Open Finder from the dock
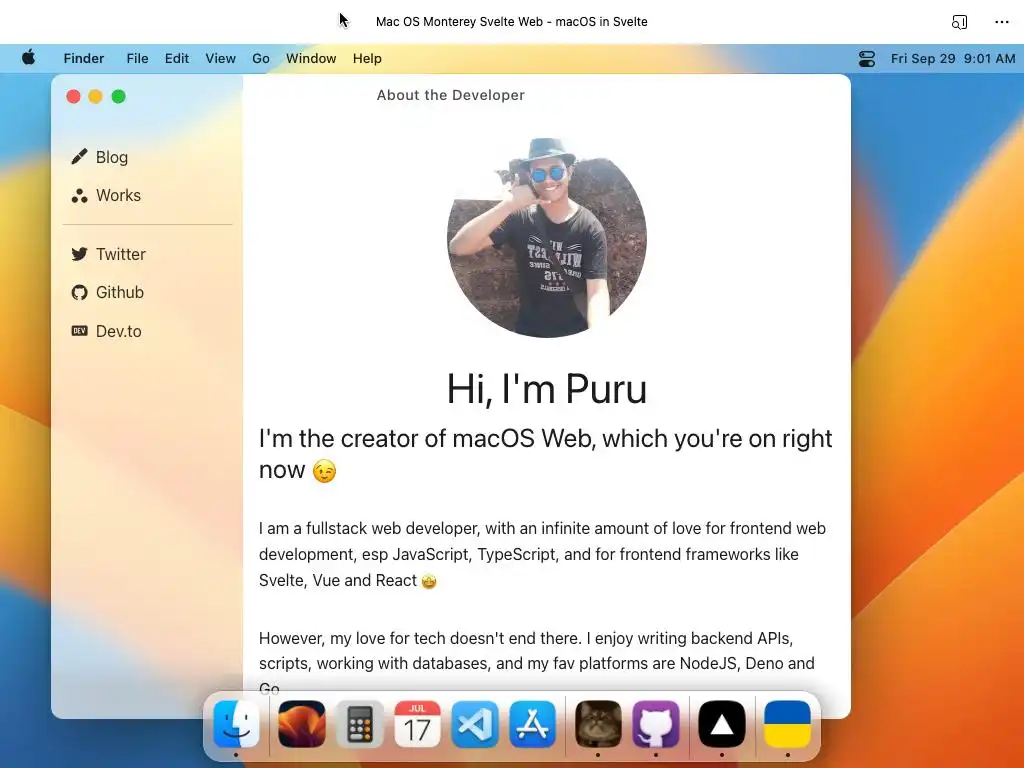1024x768 pixels. [x=236, y=724]
